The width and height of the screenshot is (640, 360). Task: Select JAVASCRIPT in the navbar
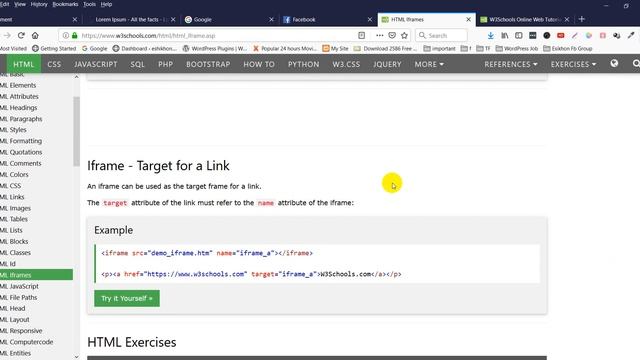[x=96, y=64]
